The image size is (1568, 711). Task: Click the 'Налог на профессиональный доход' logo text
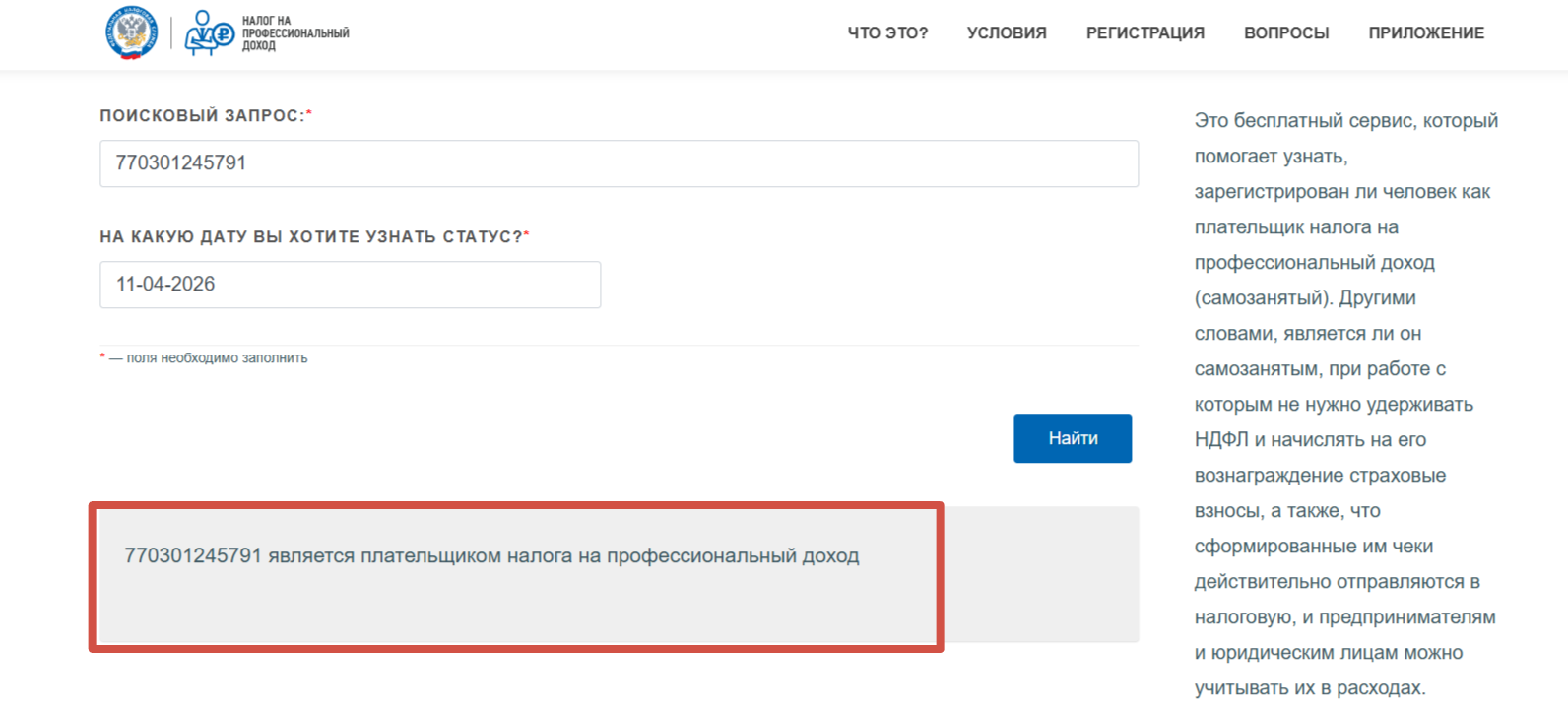point(294,33)
